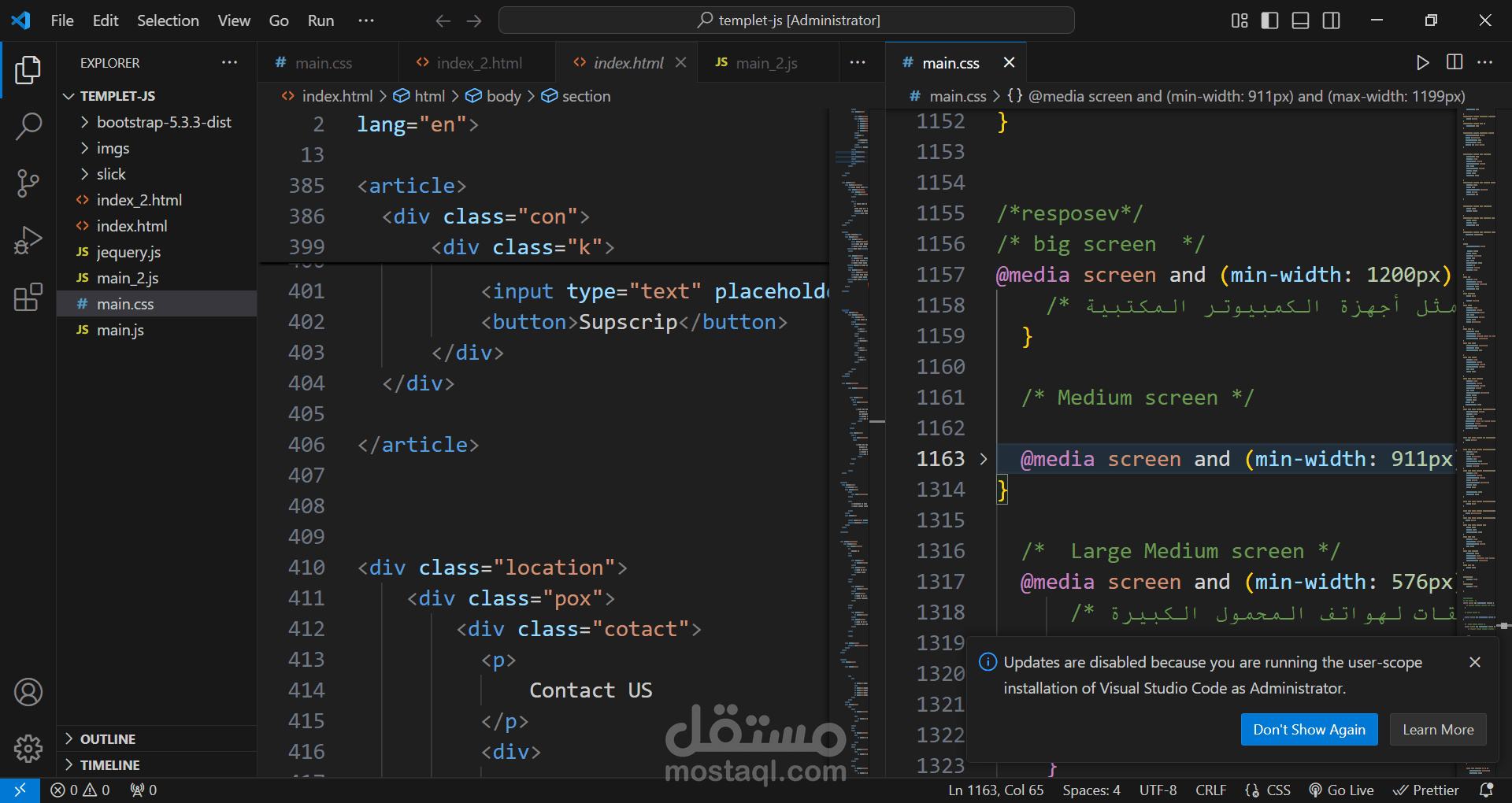Click Prettier formatter in status bar
This screenshot has height=803, width=1512.
pos(1426,790)
